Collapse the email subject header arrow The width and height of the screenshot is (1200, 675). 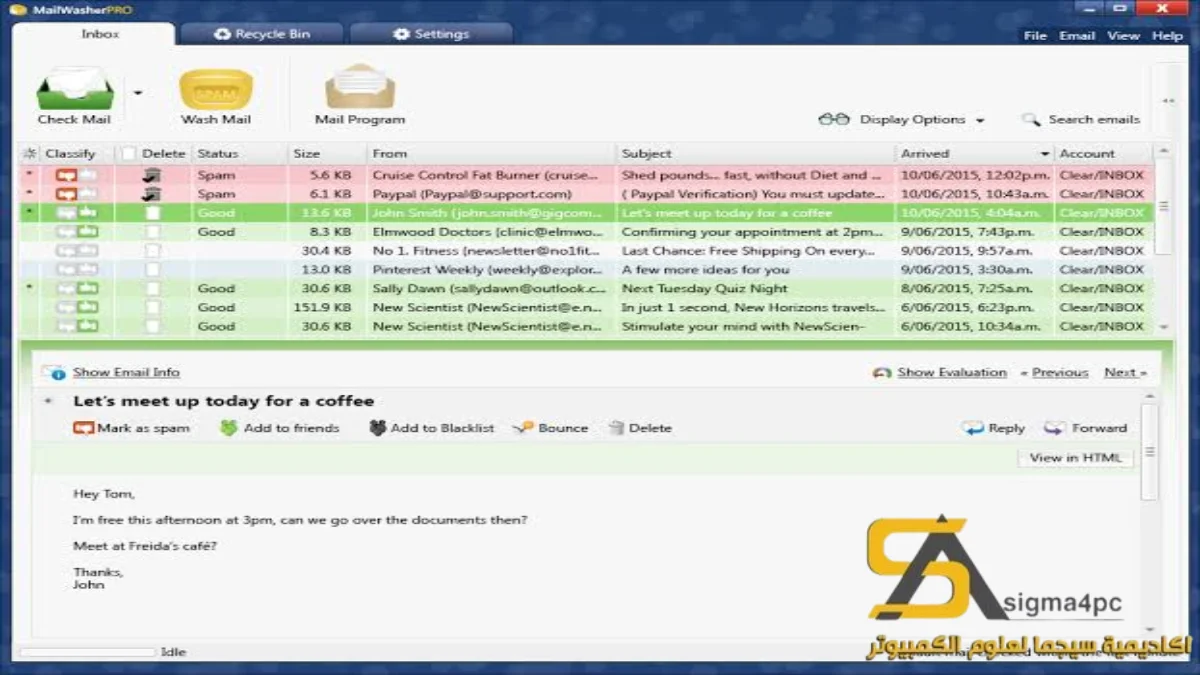tap(47, 401)
